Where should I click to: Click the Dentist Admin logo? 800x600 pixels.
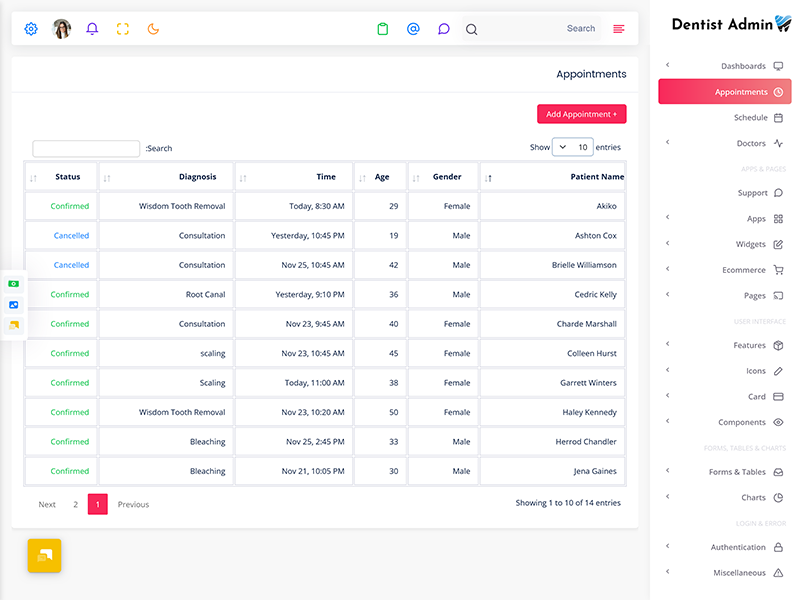pyautogui.click(x=731, y=24)
